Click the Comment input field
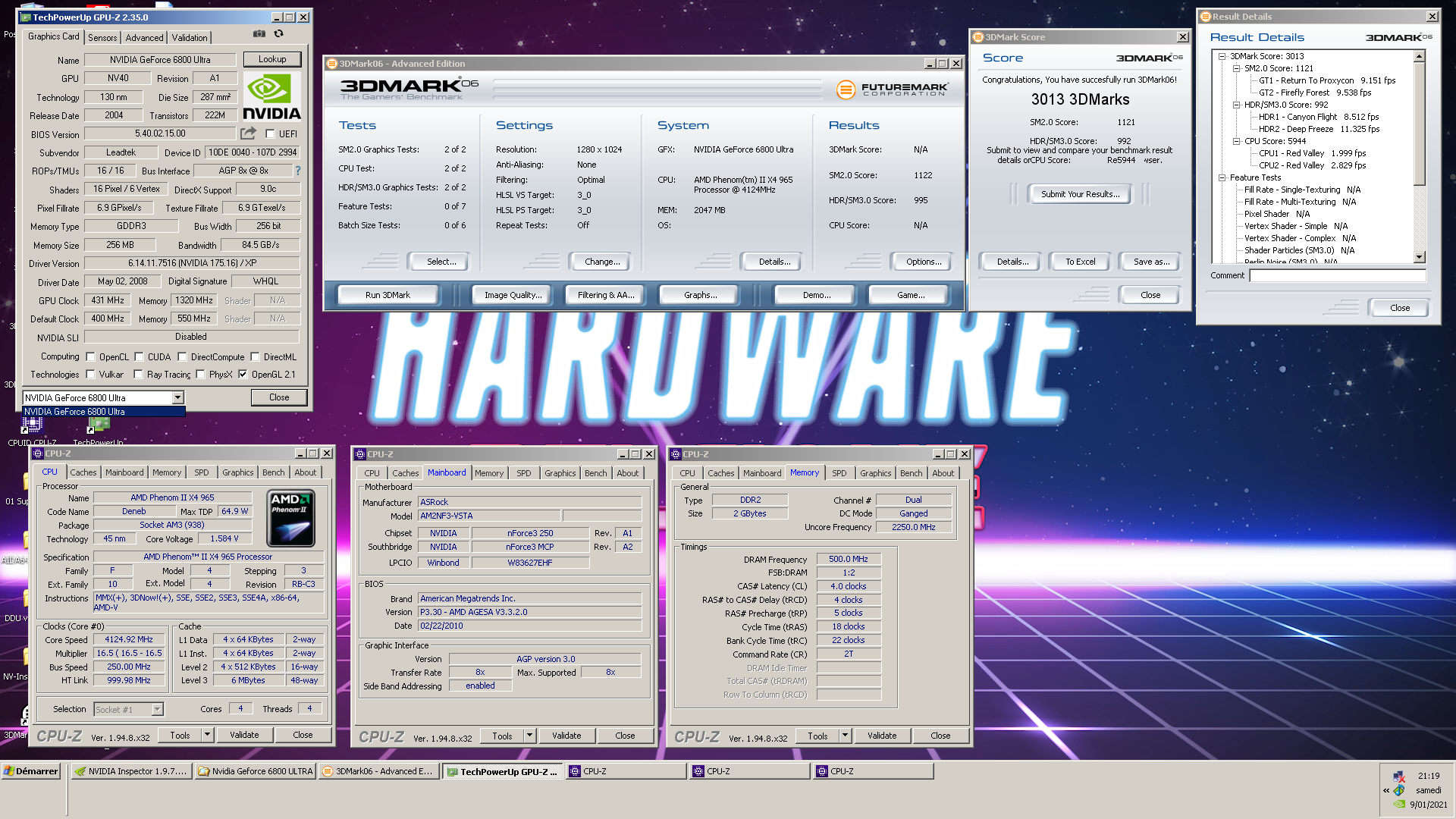This screenshot has height=819, width=1456. point(1338,275)
